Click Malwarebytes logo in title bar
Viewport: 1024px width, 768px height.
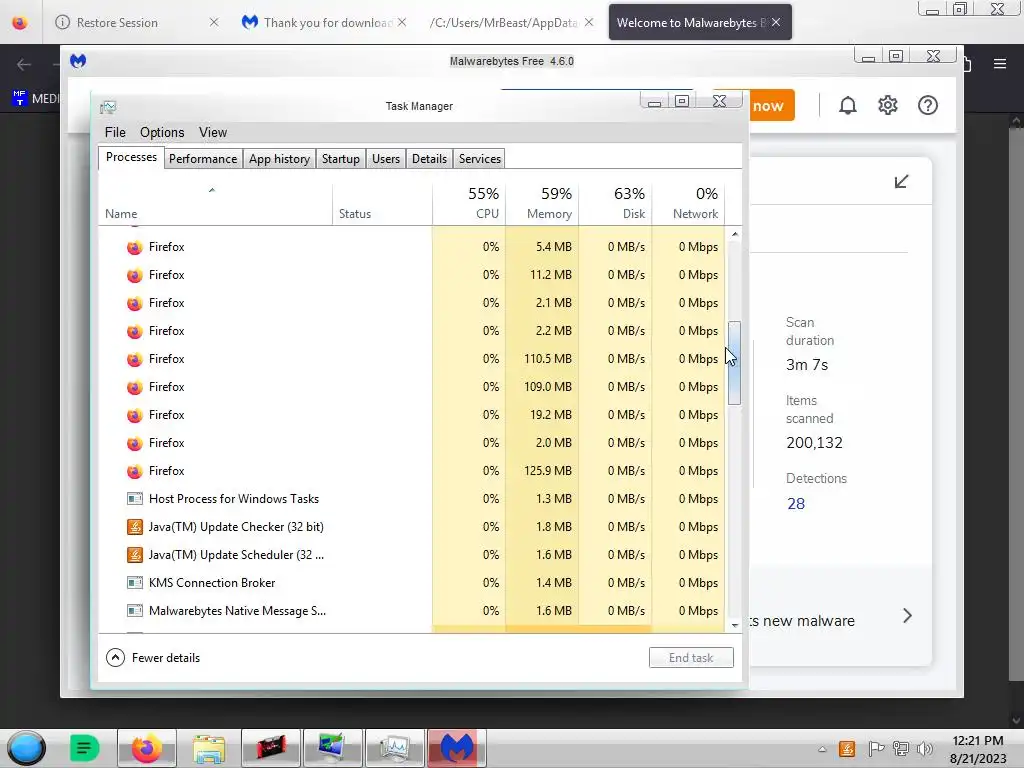78,61
